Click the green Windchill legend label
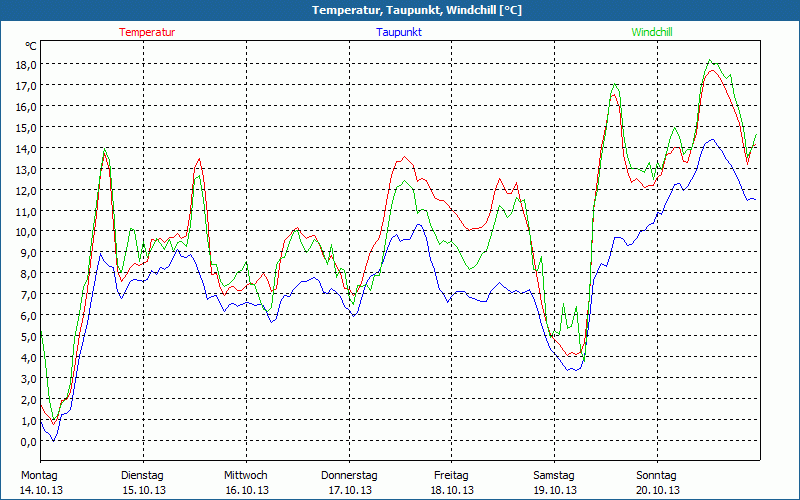800x500 pixels. [652, 32]
